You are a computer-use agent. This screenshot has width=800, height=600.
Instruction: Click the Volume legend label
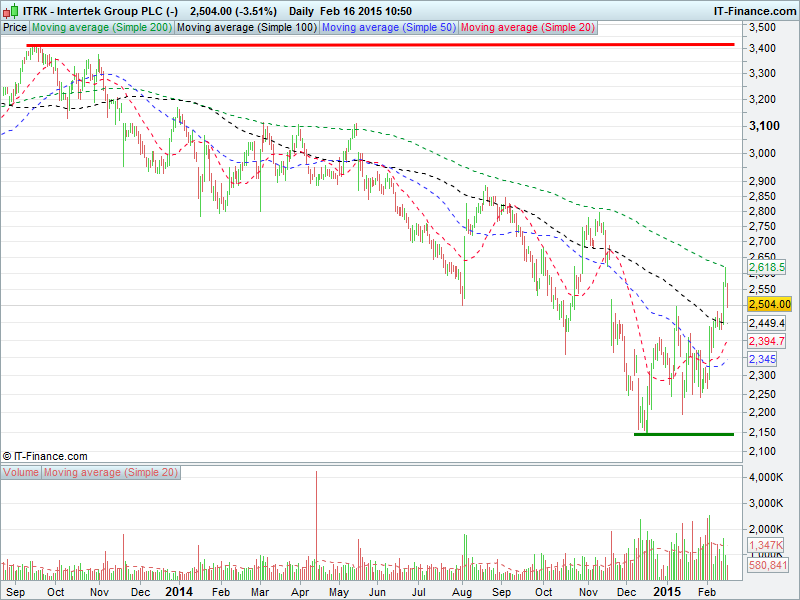tap(21, 472)
